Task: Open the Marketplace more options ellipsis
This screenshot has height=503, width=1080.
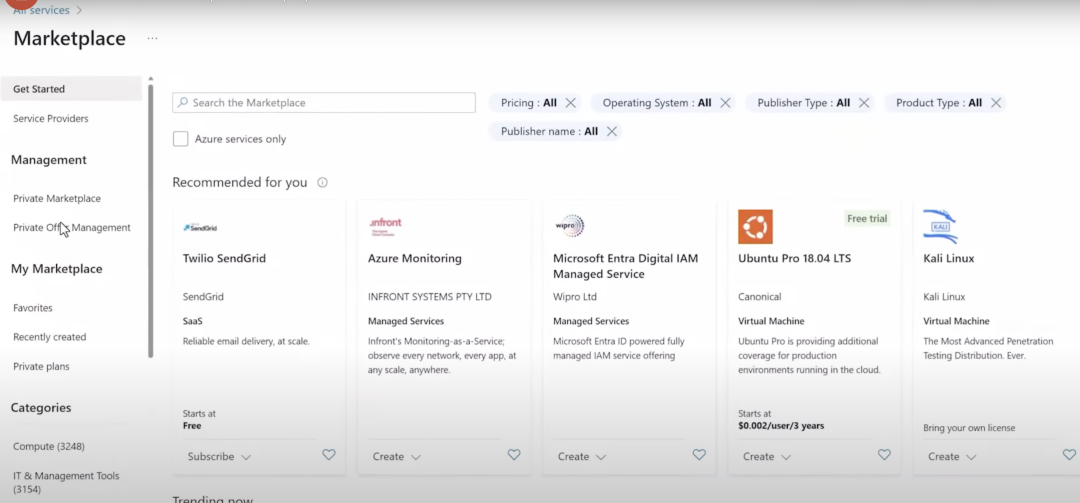Action: point(152,39)
